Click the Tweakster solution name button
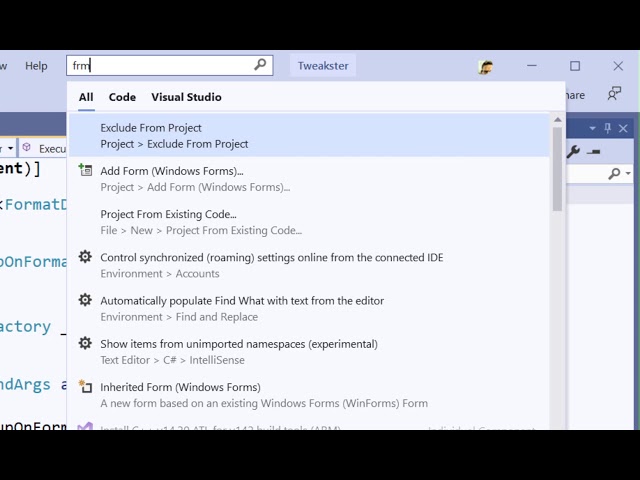The height and width of the screenshot is (480, 640). coord(323,66)
